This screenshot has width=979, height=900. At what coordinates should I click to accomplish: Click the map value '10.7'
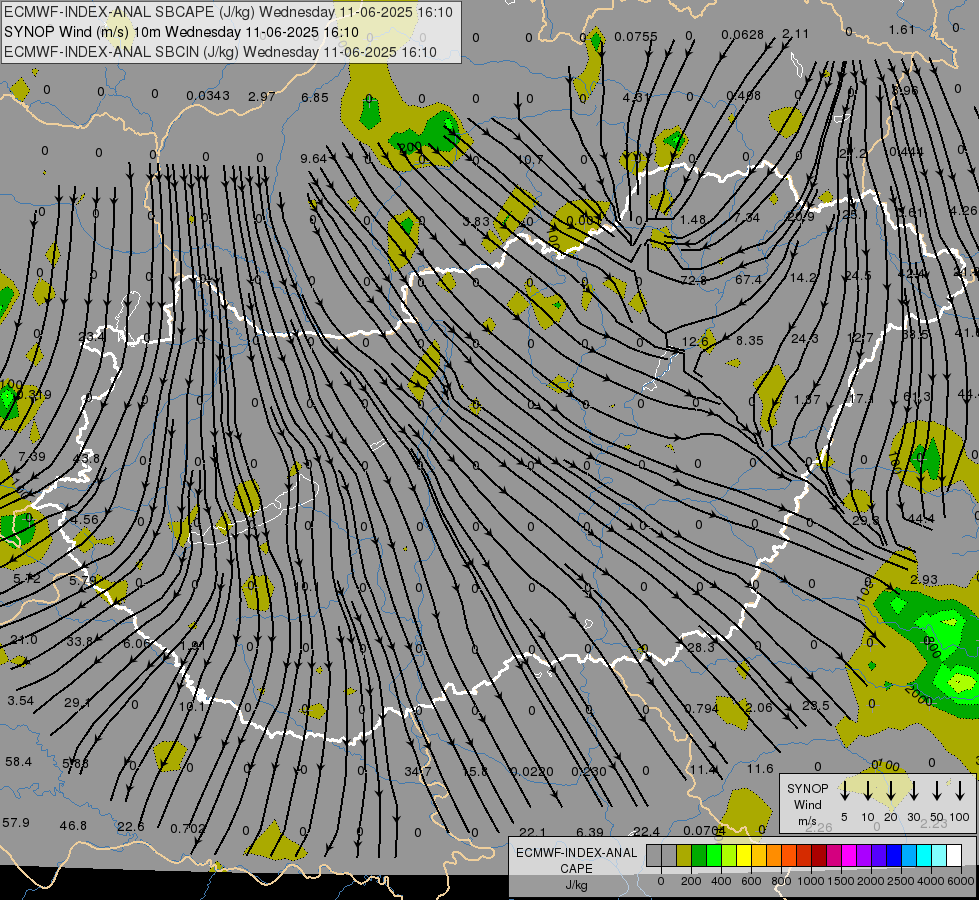click(x=529, y=160)
